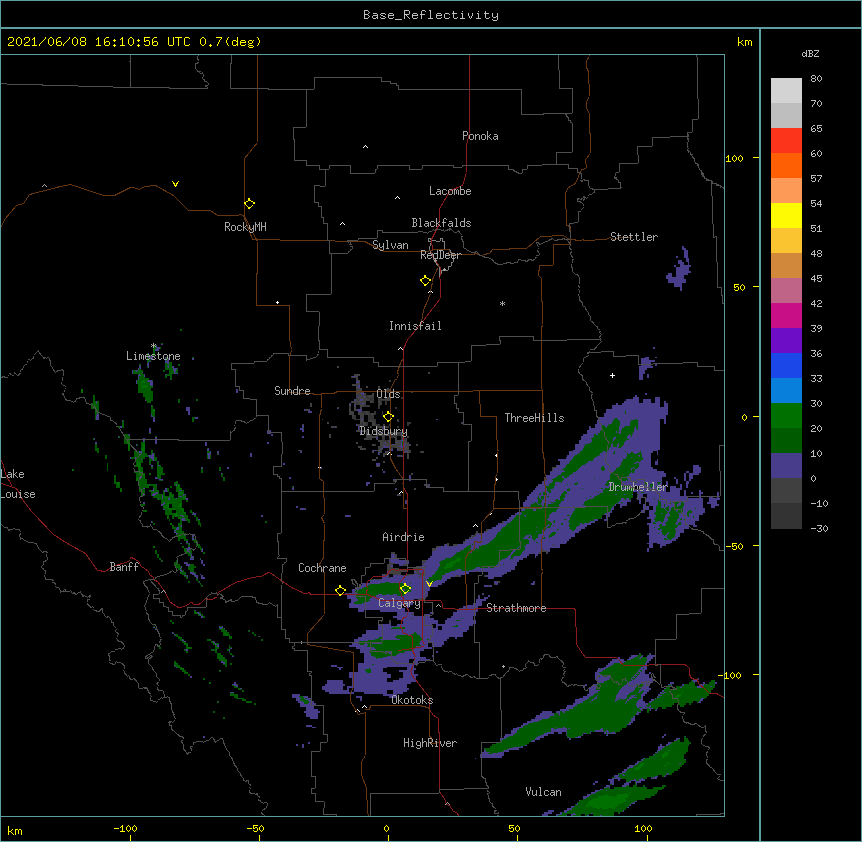
Task: Click the 80 value in dBZ legend
Action: [x=816, y=79]
